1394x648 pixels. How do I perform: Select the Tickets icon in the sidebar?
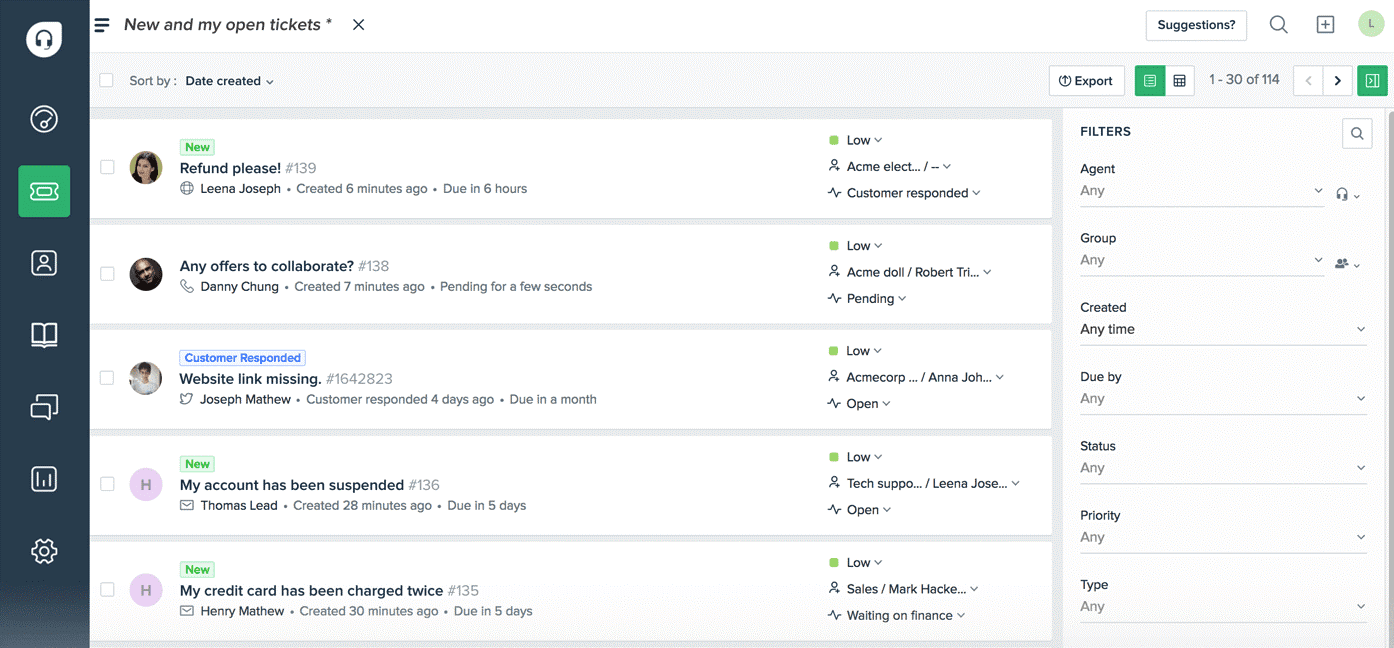click(x=44, y=191)
